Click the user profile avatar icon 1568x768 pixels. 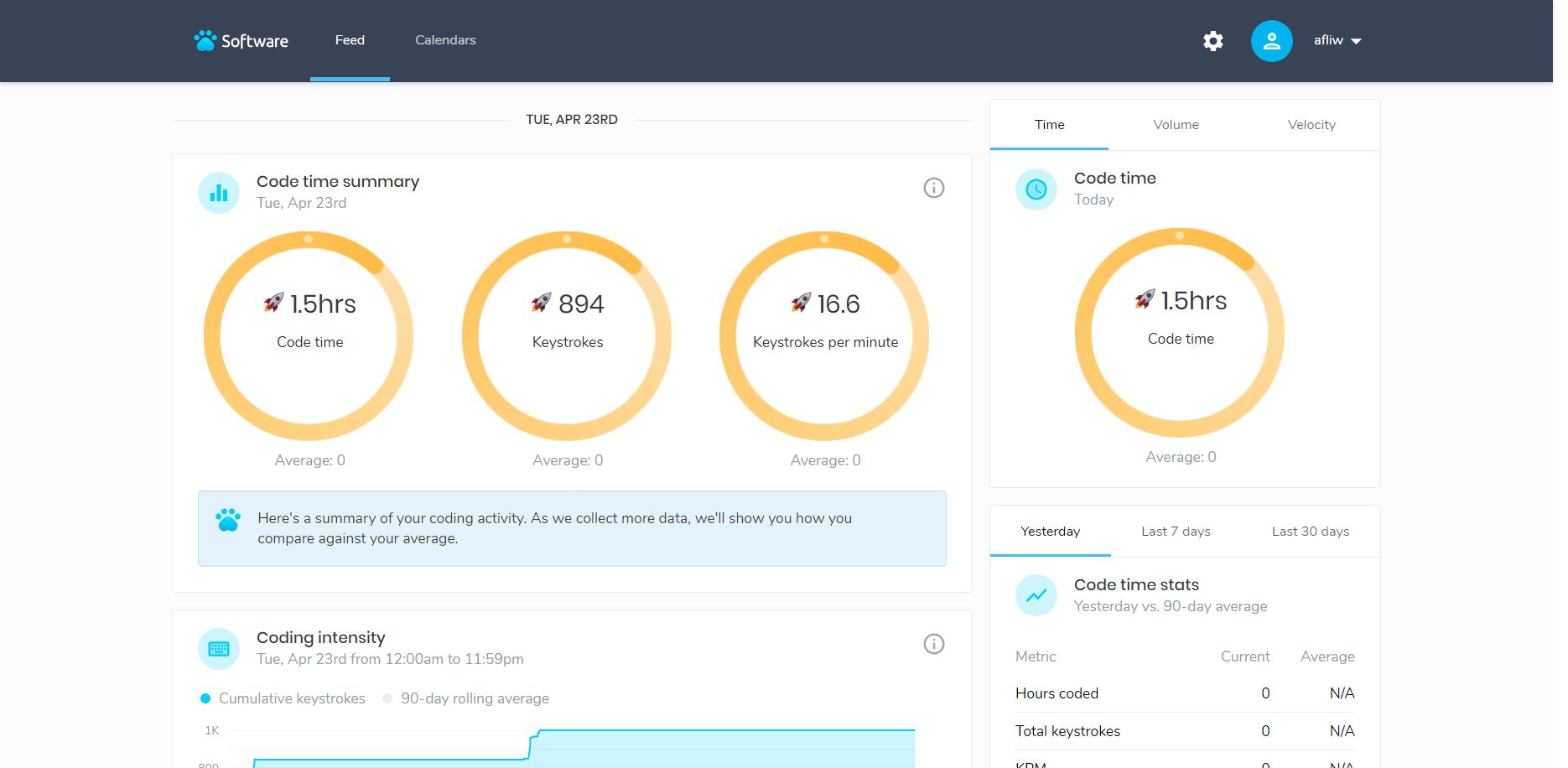pyautogui.click(x=1271, y=41)
